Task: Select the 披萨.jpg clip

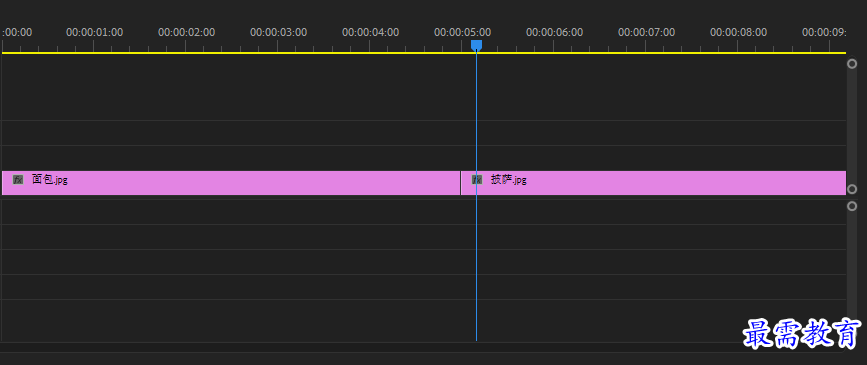Action: pos(654,182)
